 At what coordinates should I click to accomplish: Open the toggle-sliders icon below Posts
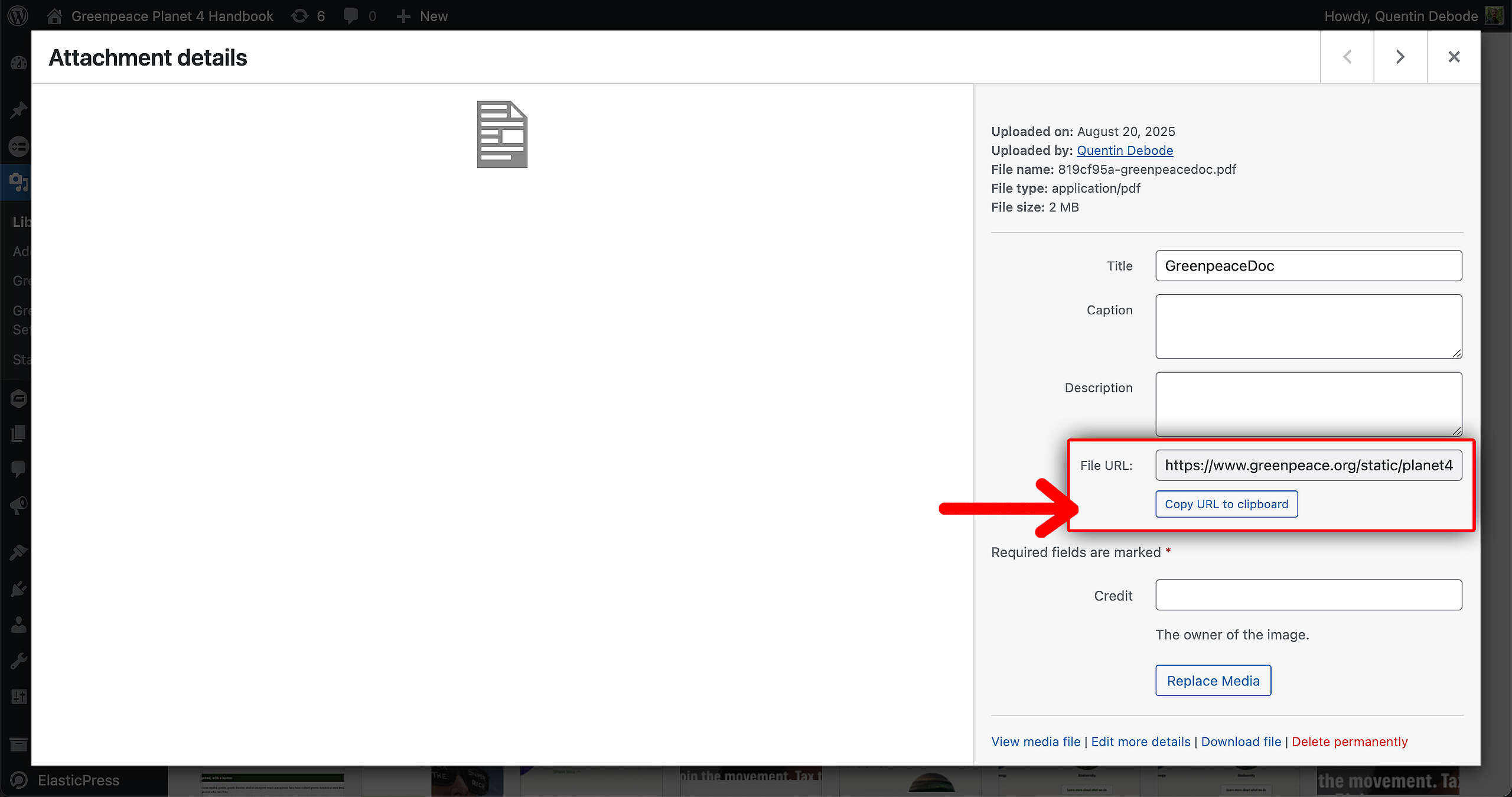18,146
